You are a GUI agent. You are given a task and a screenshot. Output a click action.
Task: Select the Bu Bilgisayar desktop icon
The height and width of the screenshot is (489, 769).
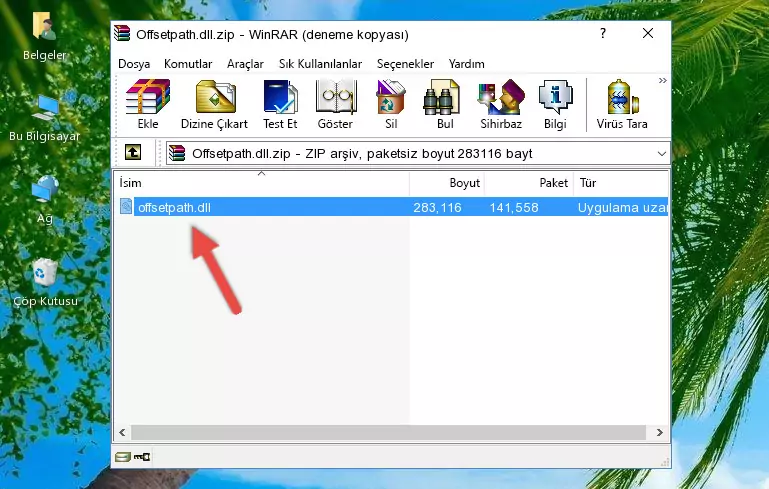pyautogui.click(x=44, y=118)
